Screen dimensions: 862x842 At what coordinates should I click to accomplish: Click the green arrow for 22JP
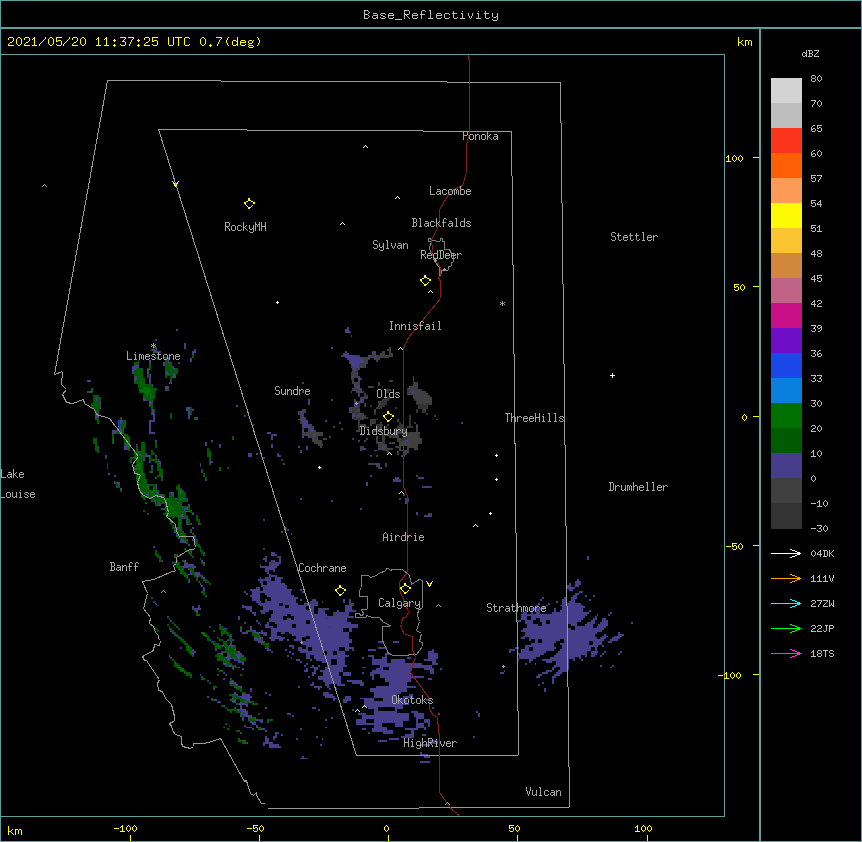pos(786,628)
